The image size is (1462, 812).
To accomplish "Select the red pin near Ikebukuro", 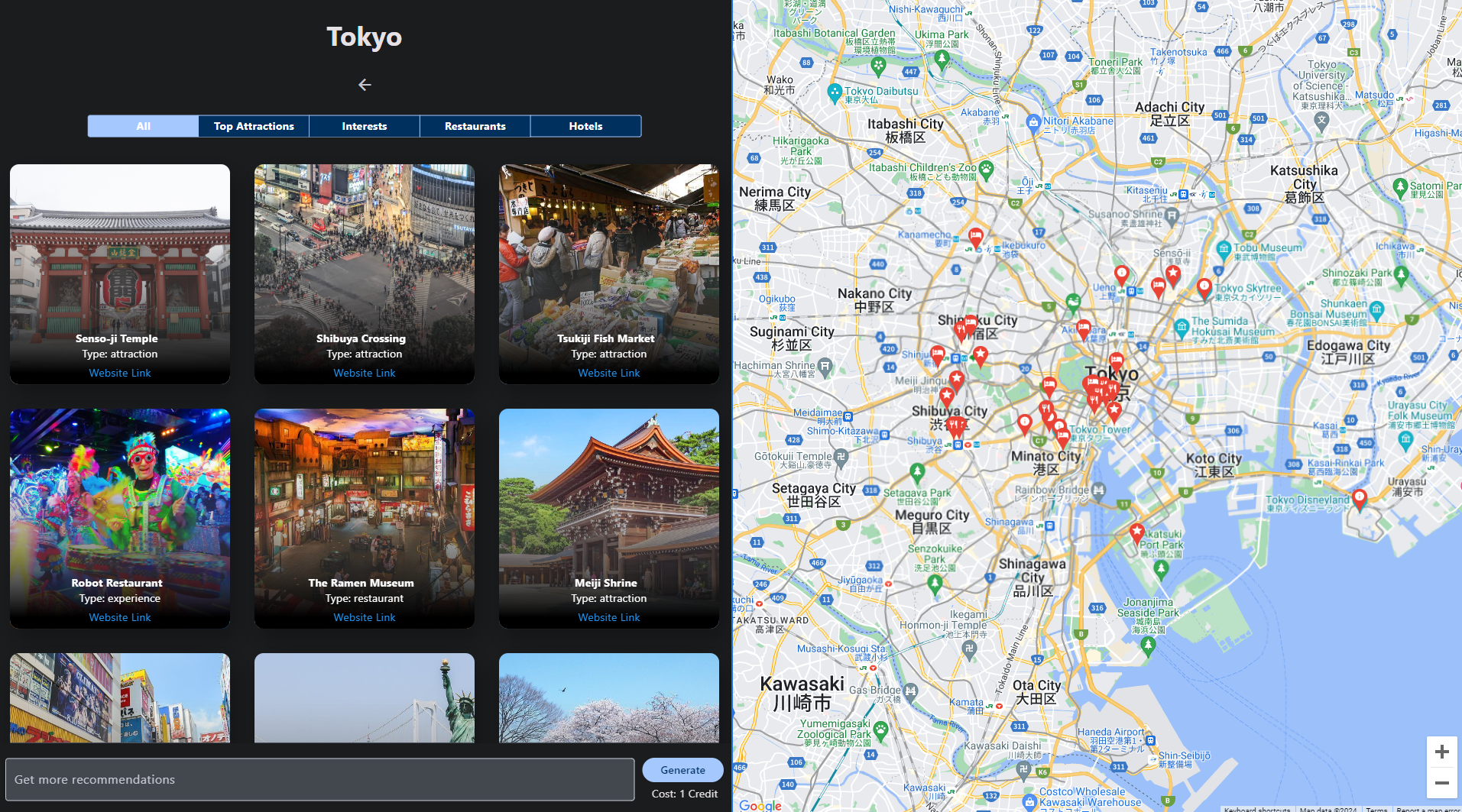I will click(976, 238).
